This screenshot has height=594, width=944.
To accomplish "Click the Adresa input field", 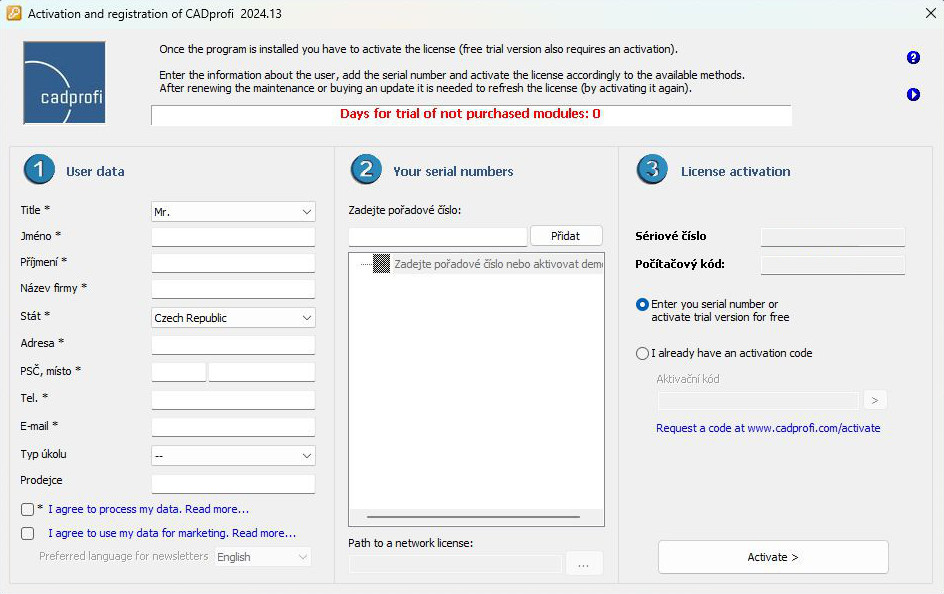I will [233, 345].
